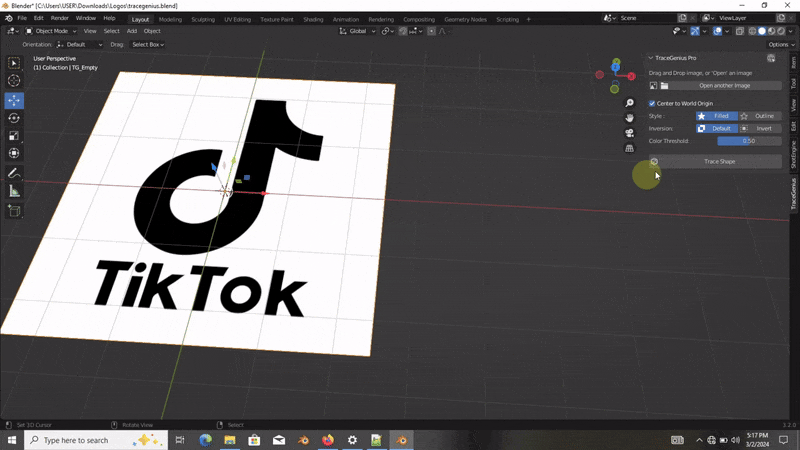Viewport: 800px width, 450px height.
Task: Activate the Move tool
Action: [x=14, y=101]
